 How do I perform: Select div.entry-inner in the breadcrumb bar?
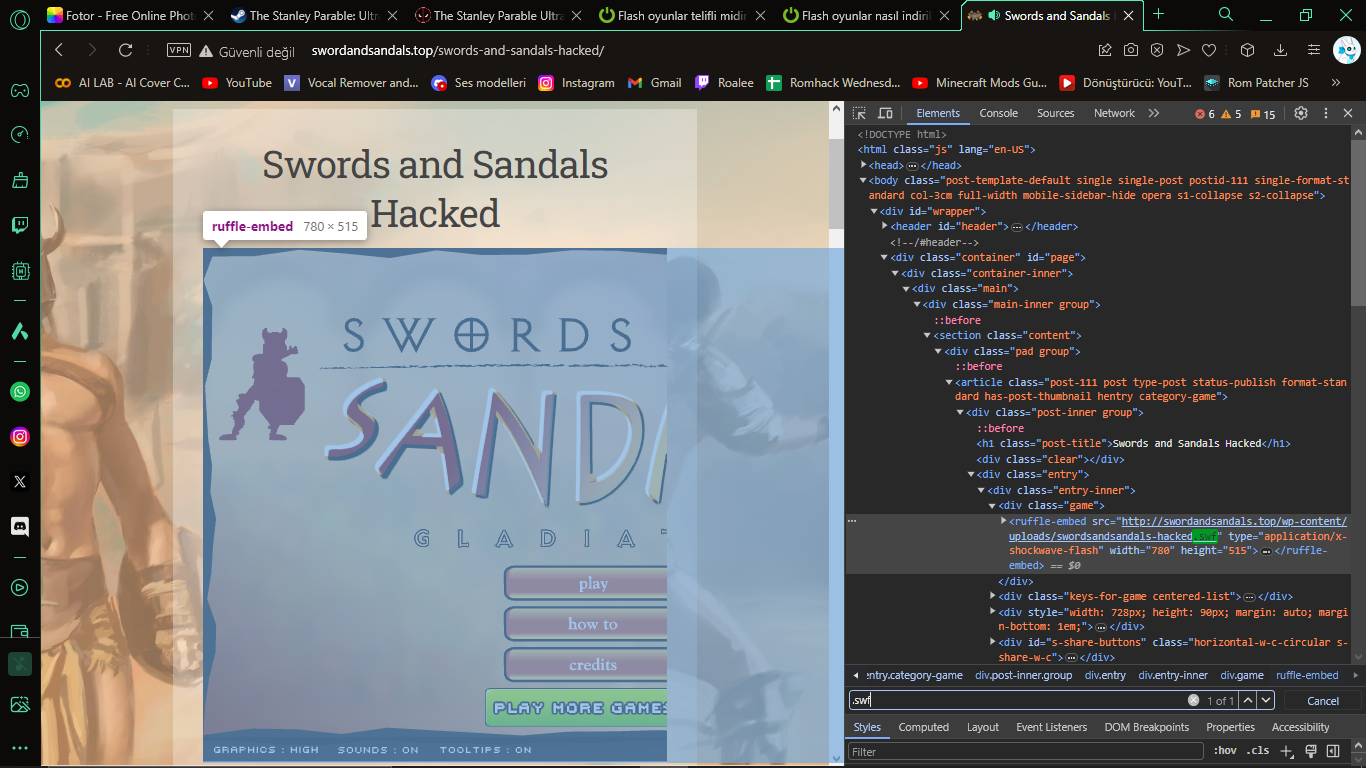(x=1172, y=675)
